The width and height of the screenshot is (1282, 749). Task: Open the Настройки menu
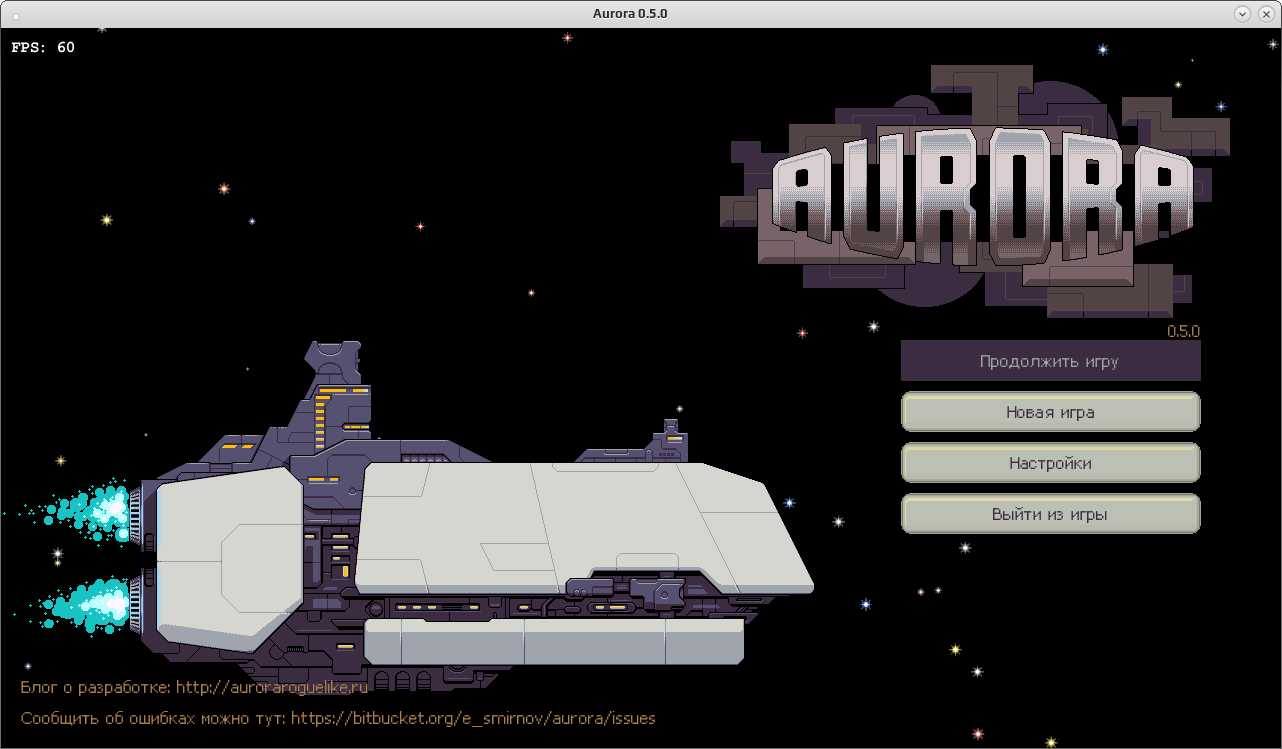click(1050, 463)
